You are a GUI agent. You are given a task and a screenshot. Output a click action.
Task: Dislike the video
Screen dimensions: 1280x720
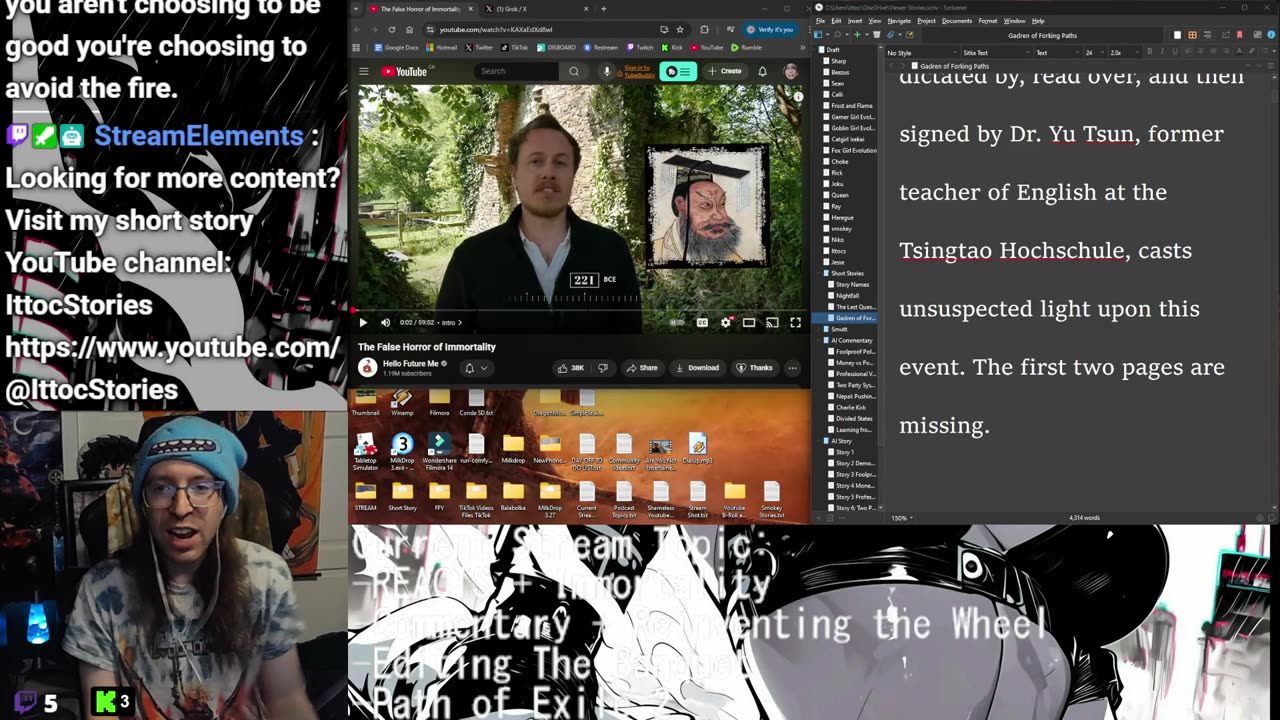[x=603, y=368]
